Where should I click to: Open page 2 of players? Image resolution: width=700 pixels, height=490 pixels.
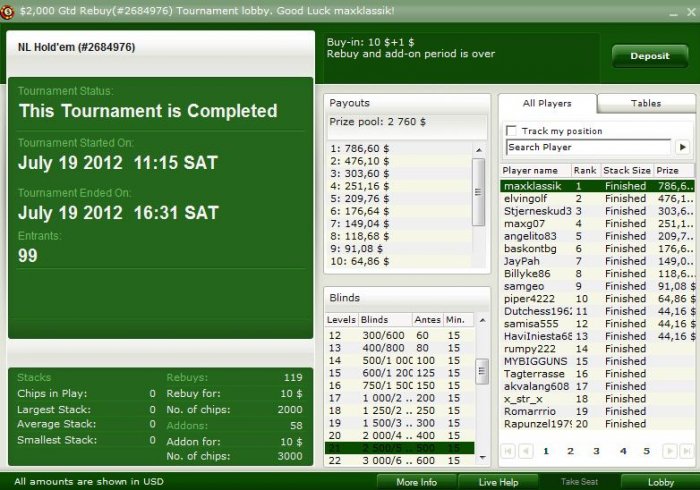tap(570, 451)
